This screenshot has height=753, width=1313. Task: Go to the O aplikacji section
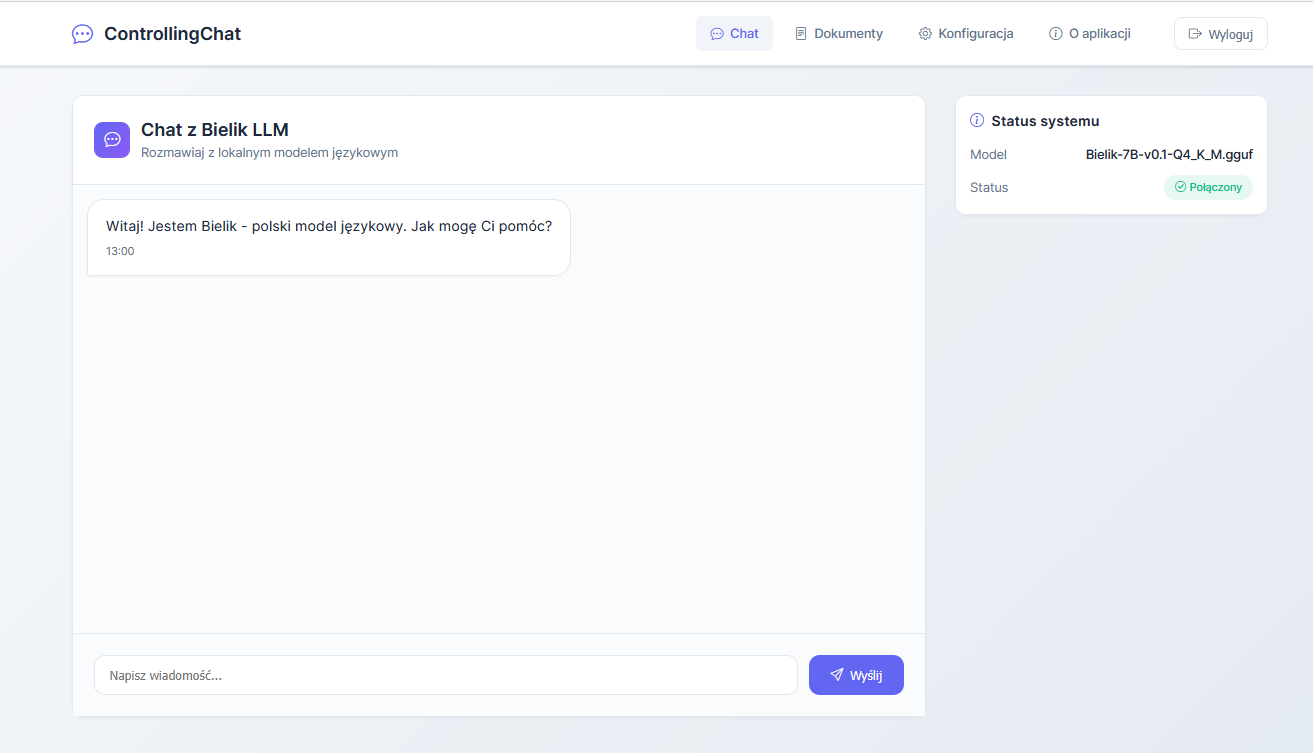1090,34
